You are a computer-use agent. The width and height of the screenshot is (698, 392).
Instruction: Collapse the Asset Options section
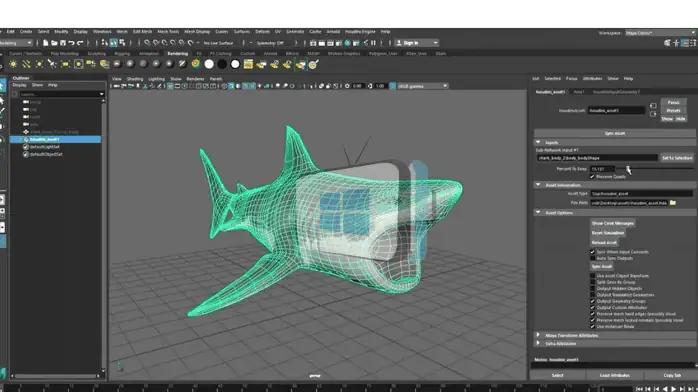pos(538,213)
